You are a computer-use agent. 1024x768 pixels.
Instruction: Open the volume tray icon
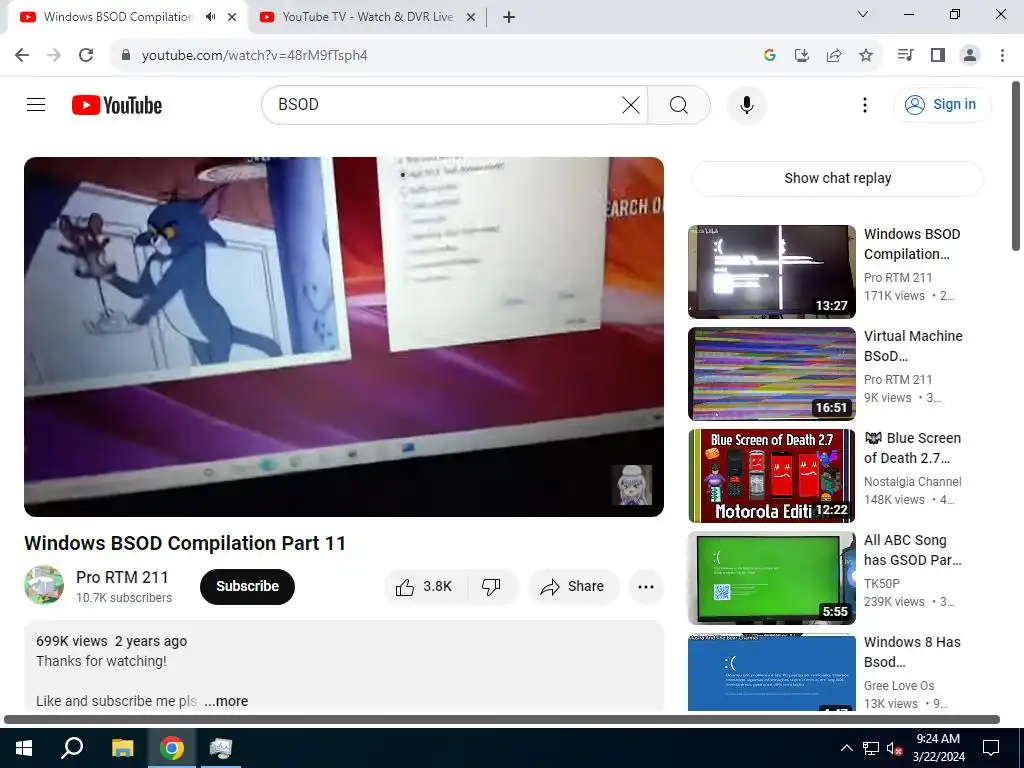894,748
